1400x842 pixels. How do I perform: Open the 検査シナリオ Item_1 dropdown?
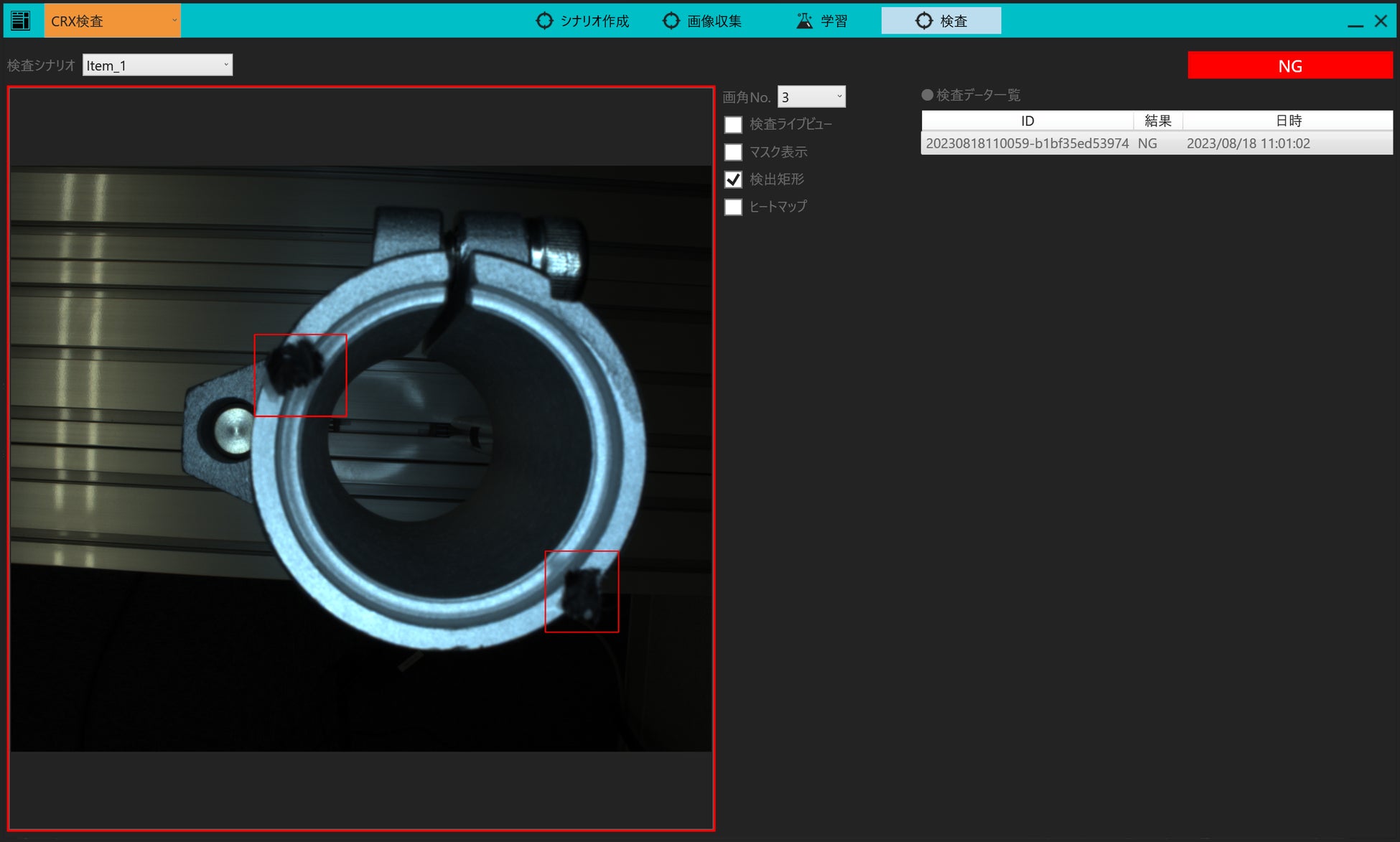pyautogui.click(x=157, y=65)
